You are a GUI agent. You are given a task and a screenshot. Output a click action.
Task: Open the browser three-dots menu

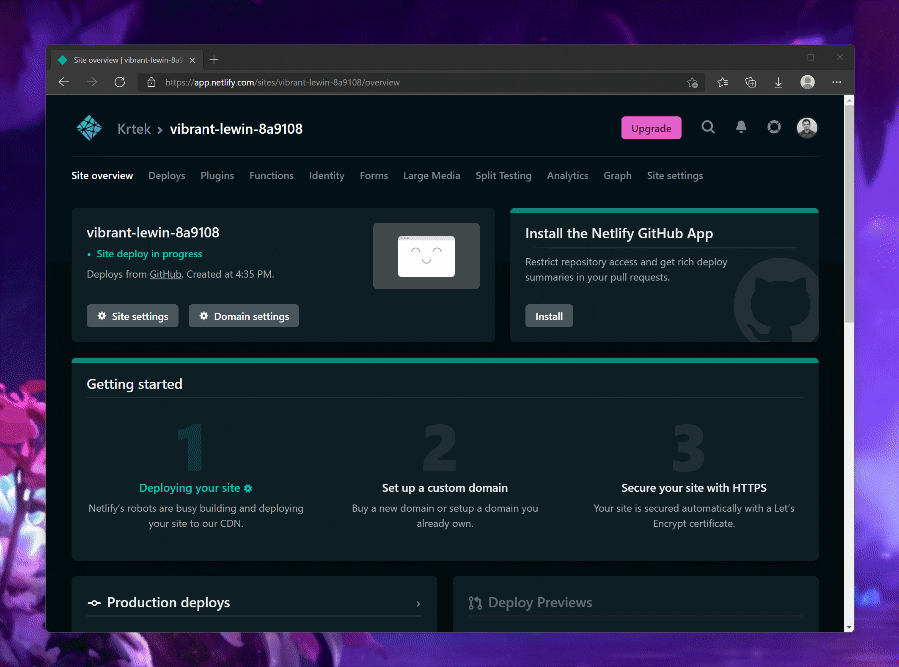click(x=837, y=82)
